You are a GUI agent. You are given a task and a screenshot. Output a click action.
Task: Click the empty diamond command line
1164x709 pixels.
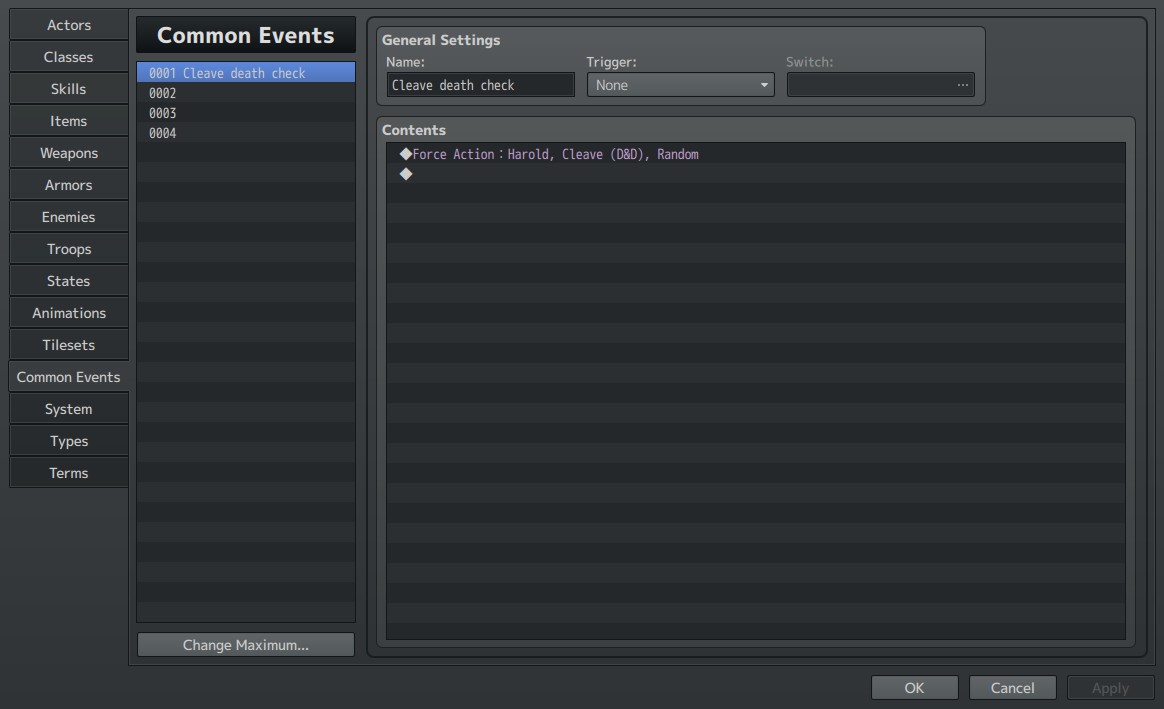pyautogui.click(x=756, y=174)
